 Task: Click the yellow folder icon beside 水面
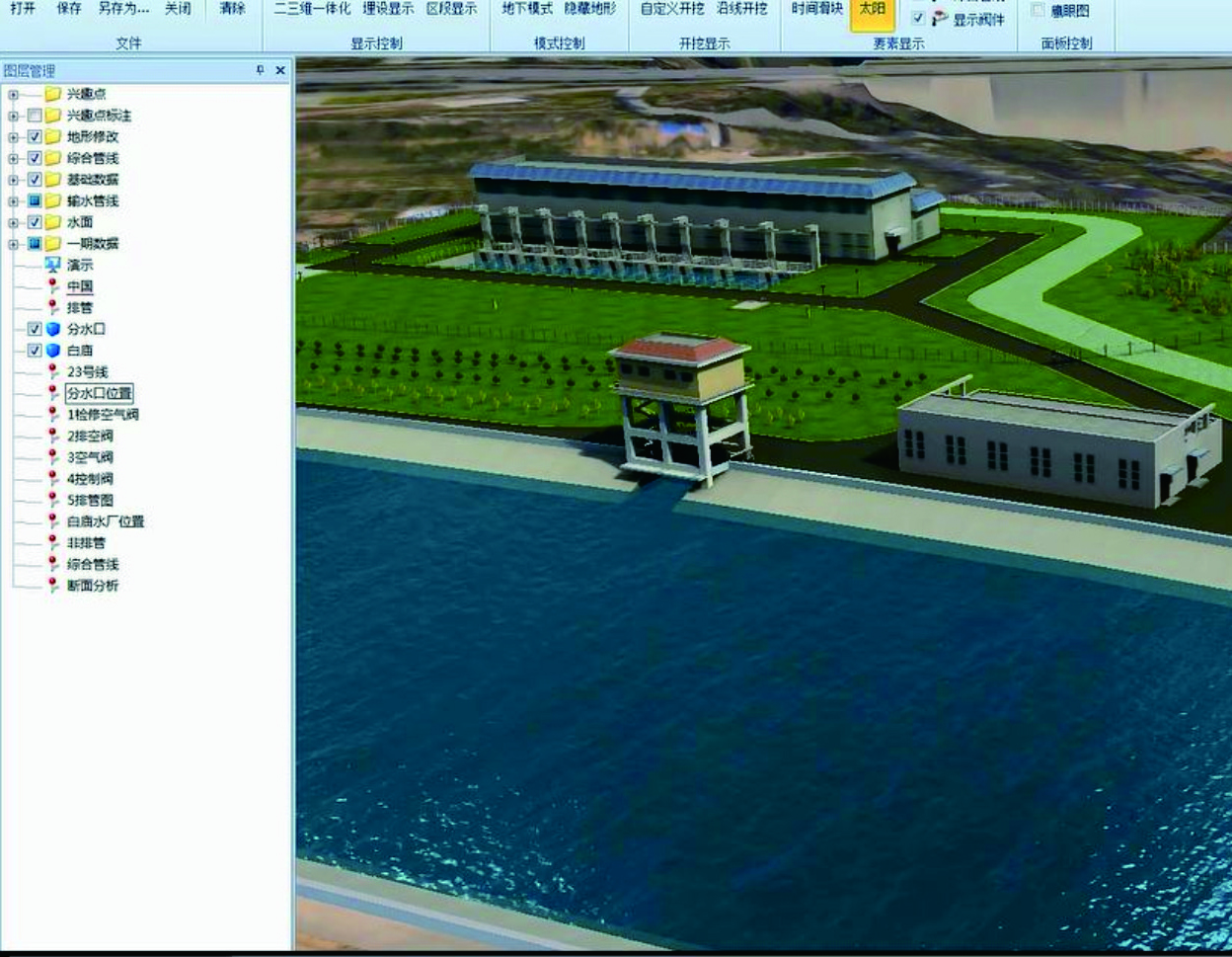tap(52, 222)
